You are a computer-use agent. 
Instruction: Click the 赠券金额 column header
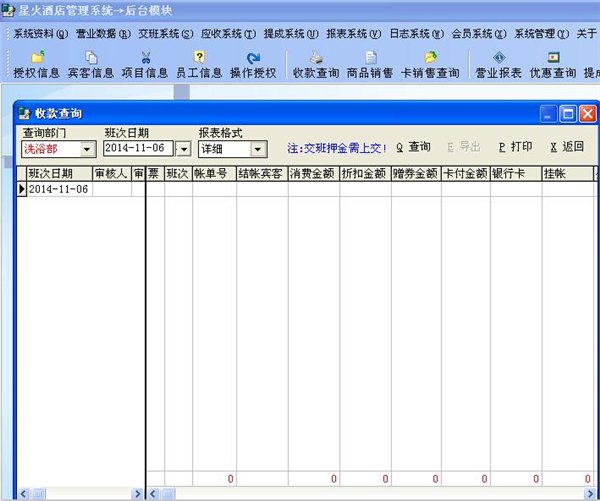(x=416, y=174)
